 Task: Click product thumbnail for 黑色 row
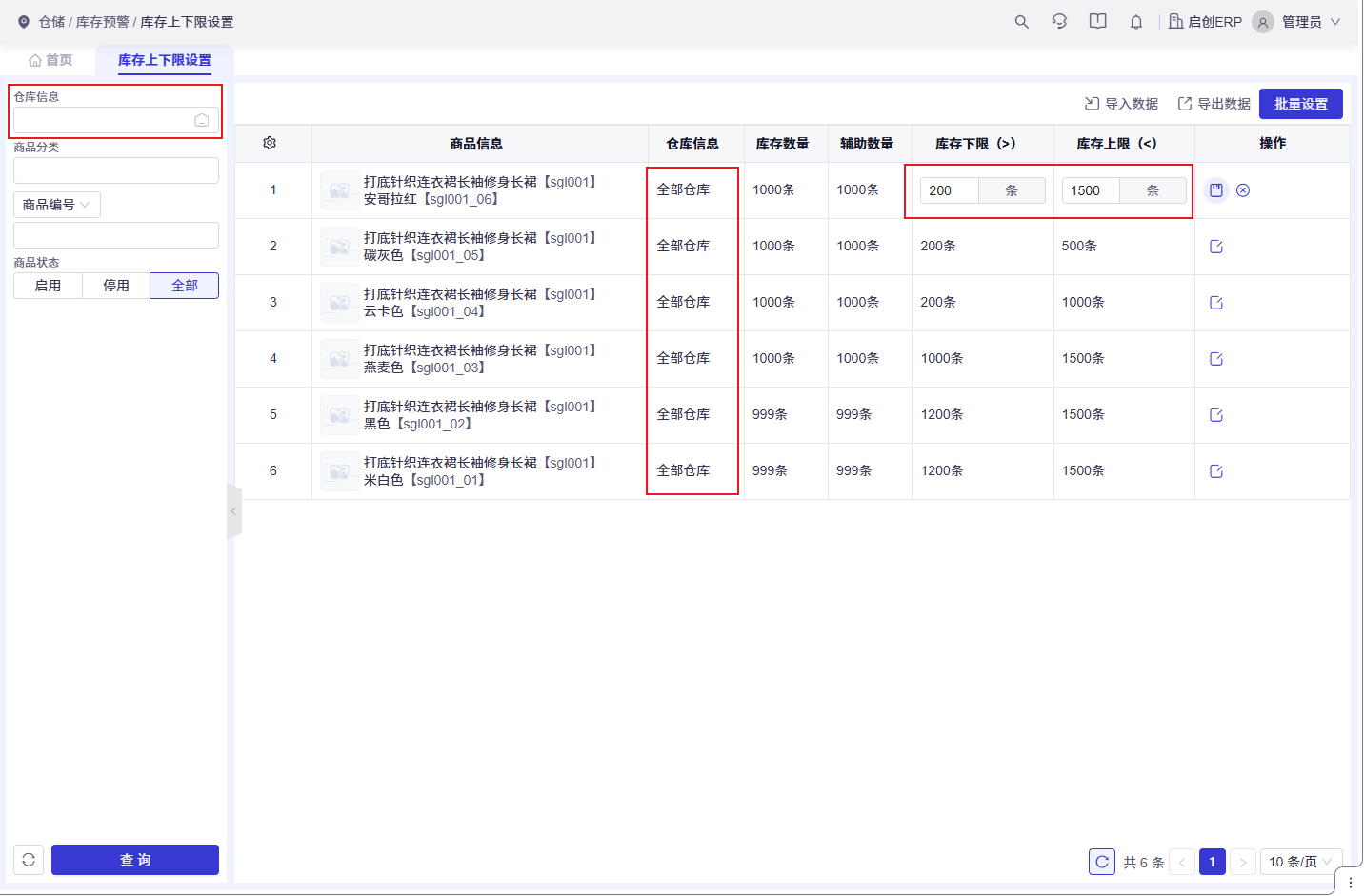(339, 415)
